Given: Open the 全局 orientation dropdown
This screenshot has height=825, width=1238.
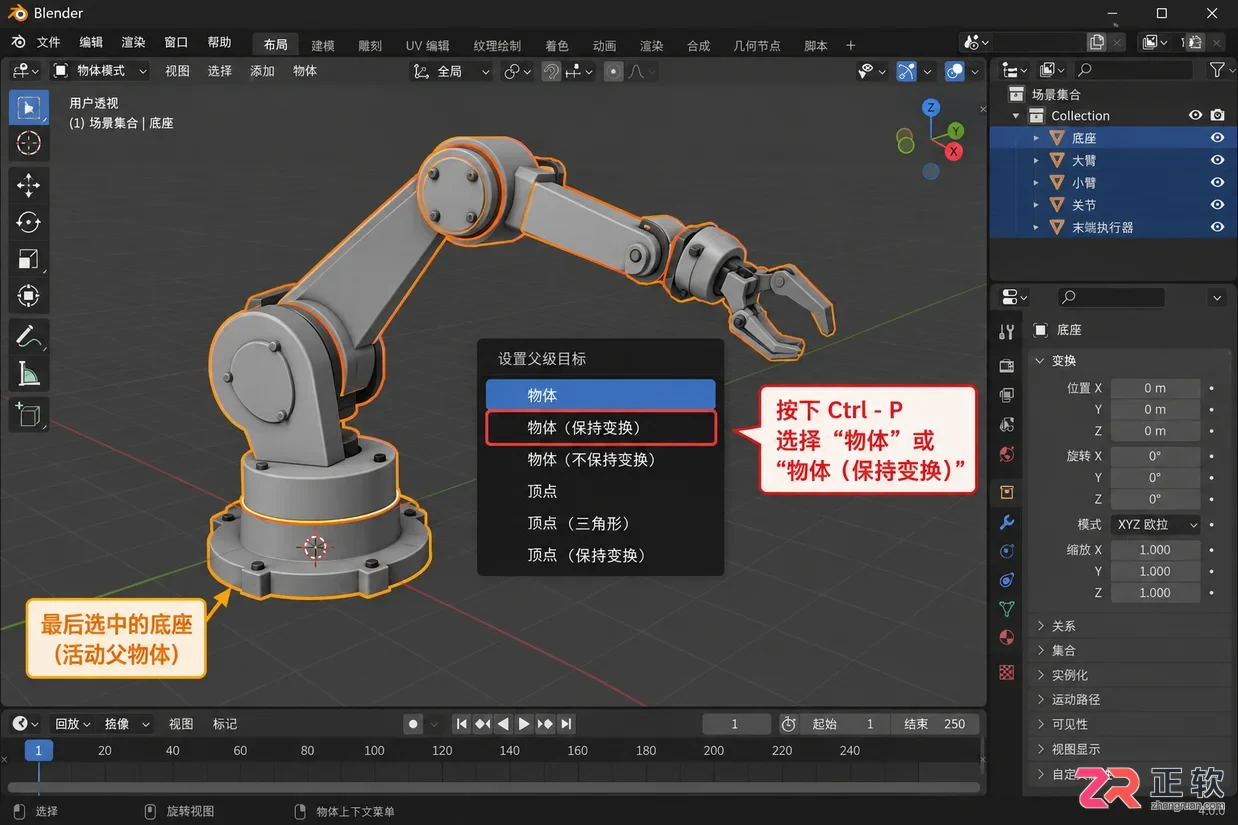Looking at the screenshot, I should pos(453,71).
